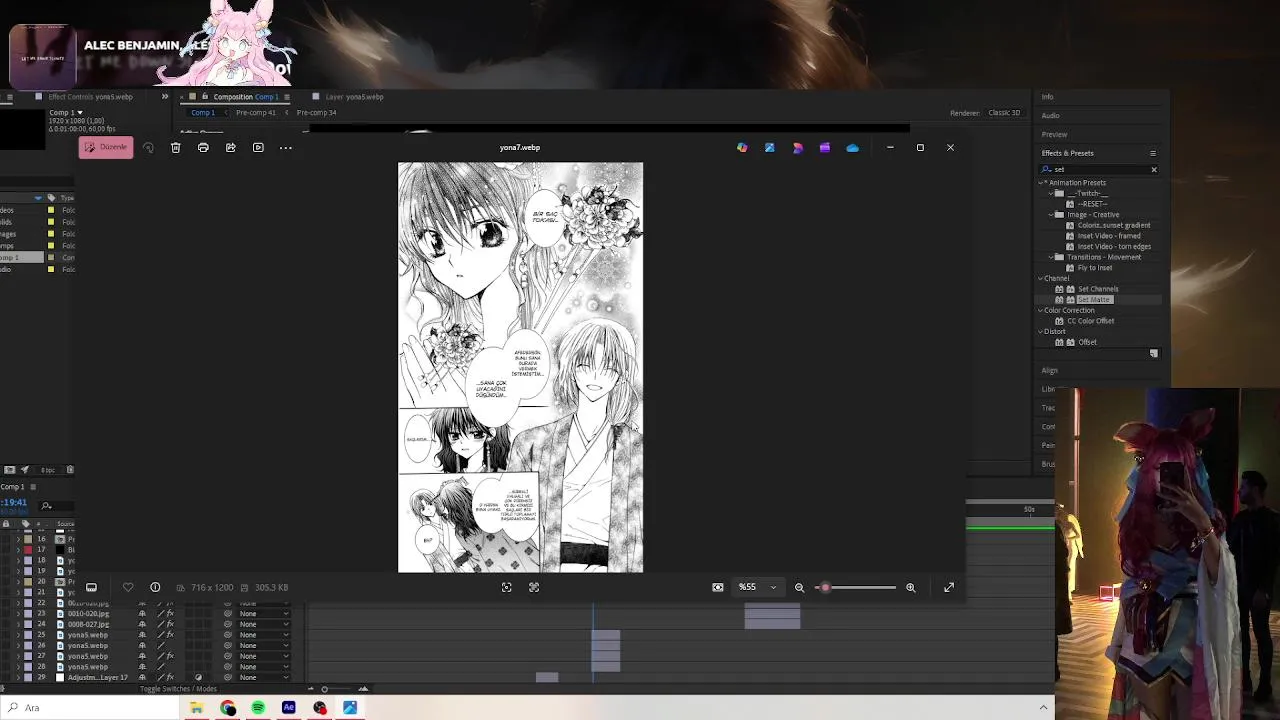Screen dimensions: 1280x720
Task: Clear the effects search field with the X
Action: coord(1153,170)
